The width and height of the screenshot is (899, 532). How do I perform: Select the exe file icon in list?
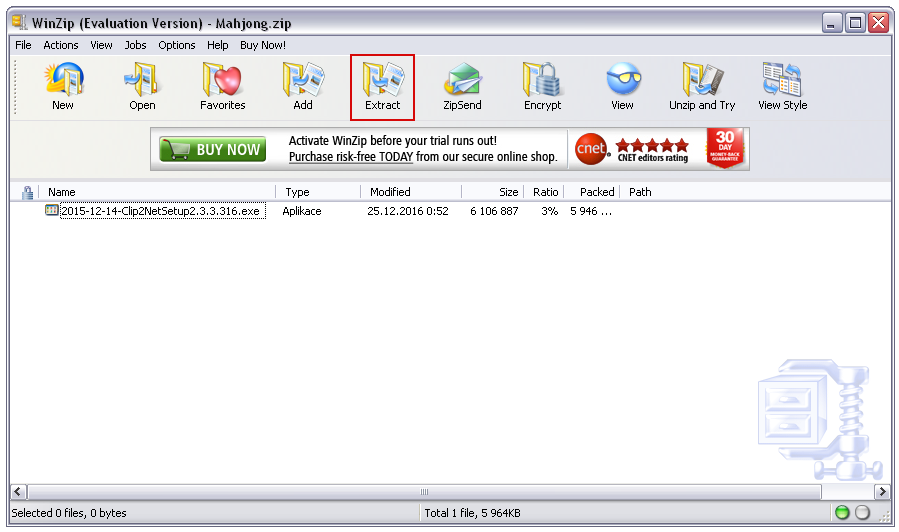coord(52,210)
